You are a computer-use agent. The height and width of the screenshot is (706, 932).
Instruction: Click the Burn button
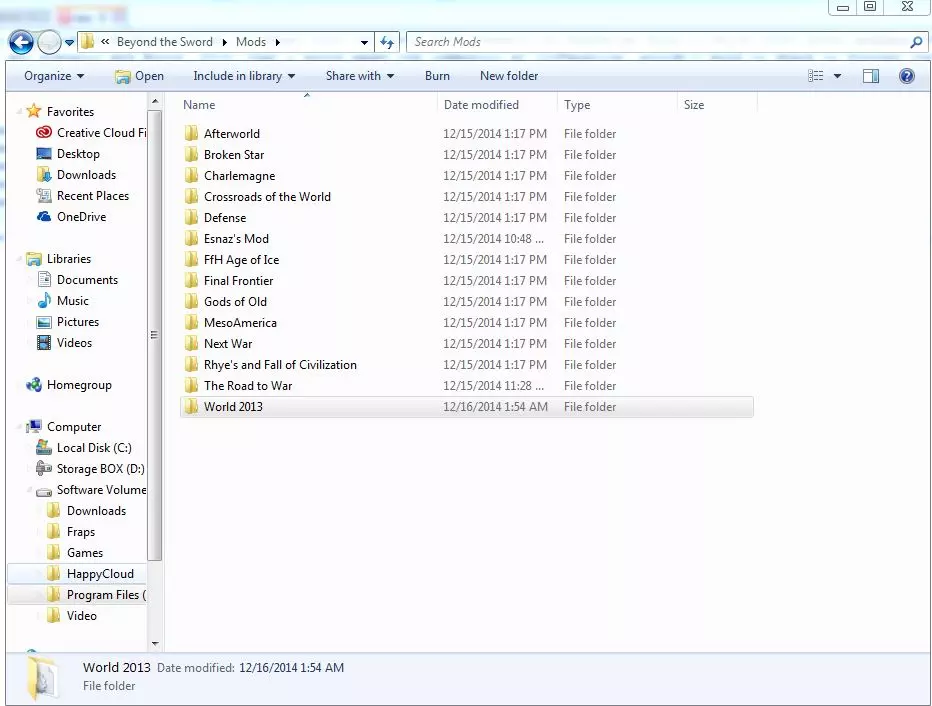pos(437,76)
